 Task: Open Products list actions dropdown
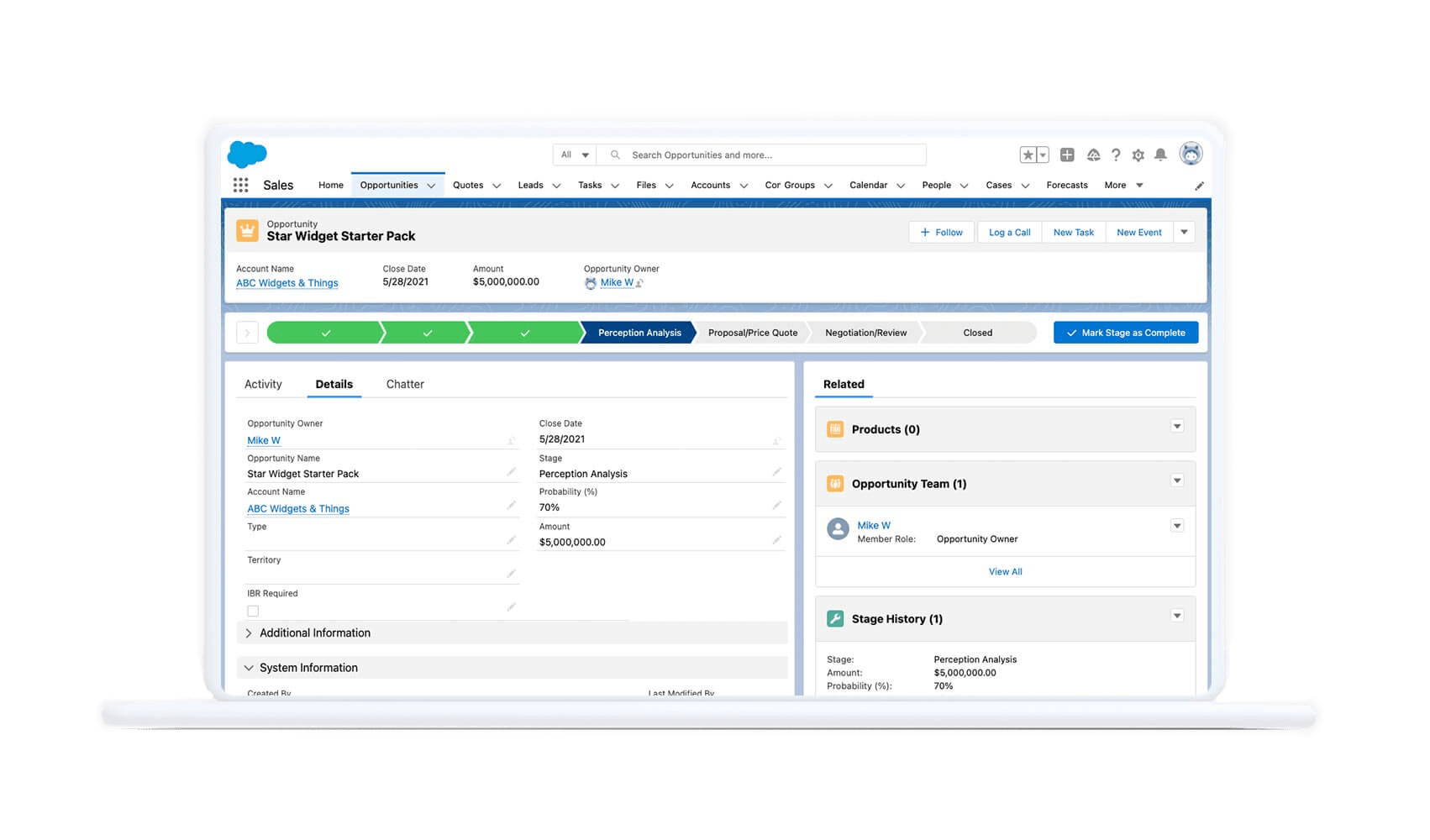coord(1177,427)
